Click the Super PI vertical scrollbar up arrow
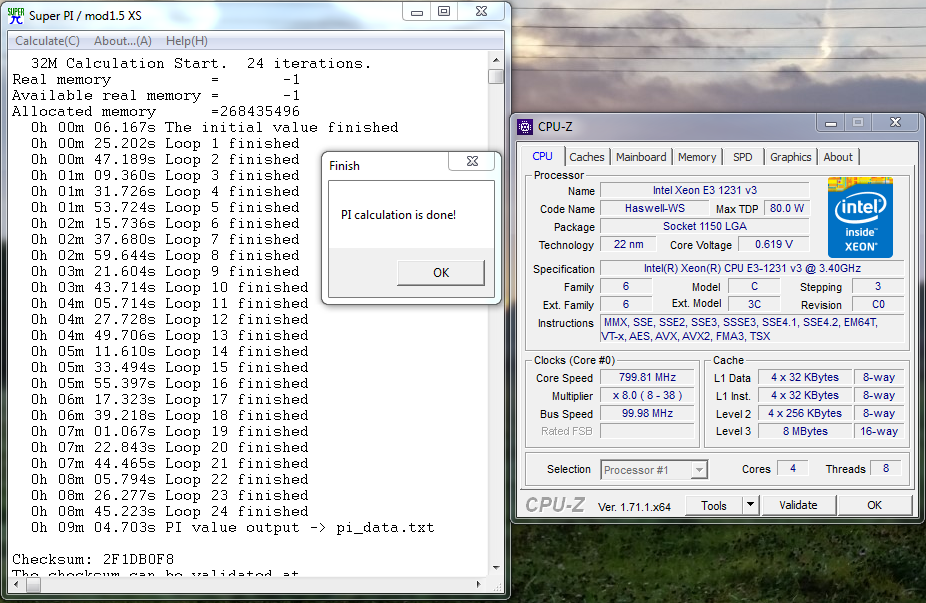 tap(496, 60)
